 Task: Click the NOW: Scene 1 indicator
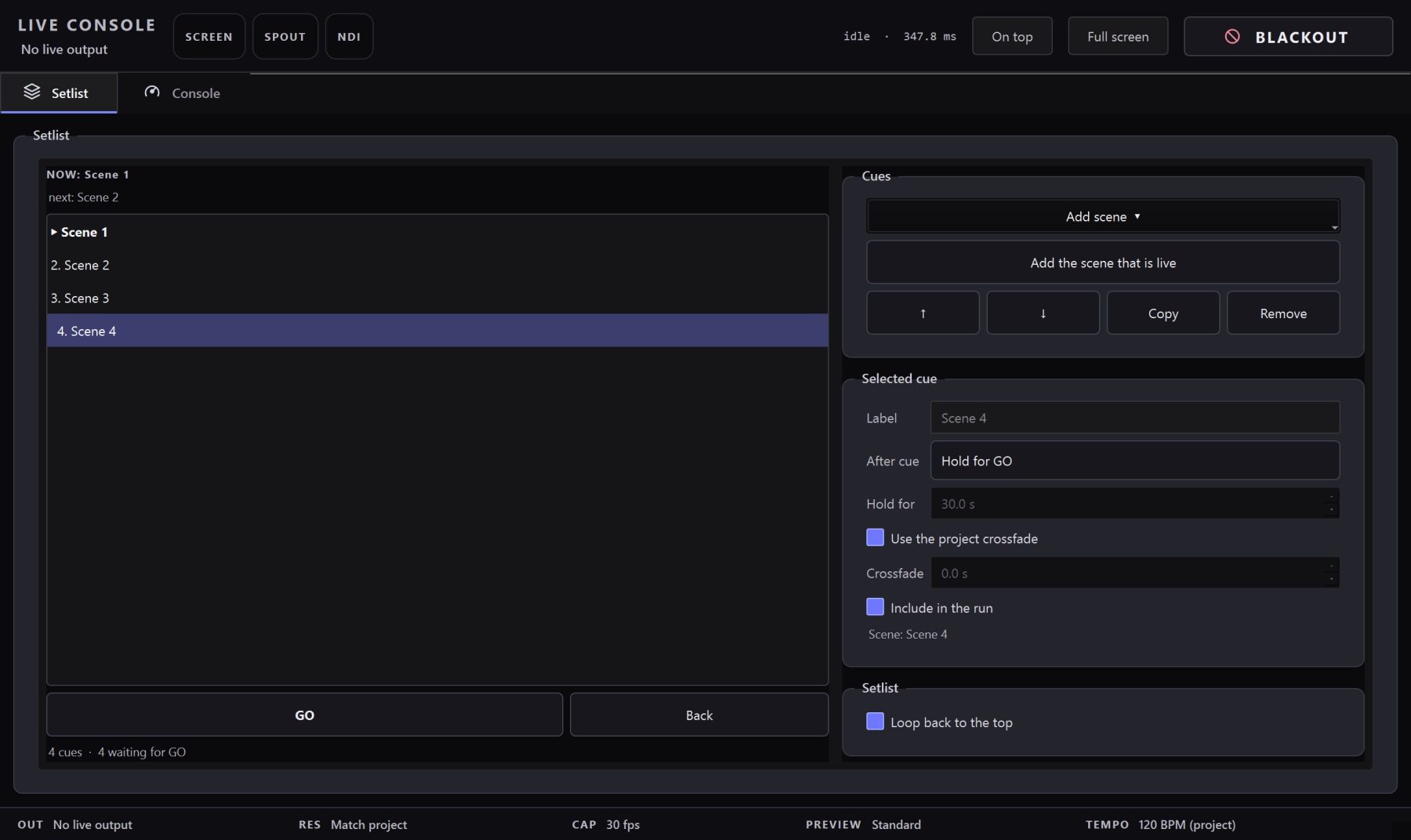click(x=88, y=174)
